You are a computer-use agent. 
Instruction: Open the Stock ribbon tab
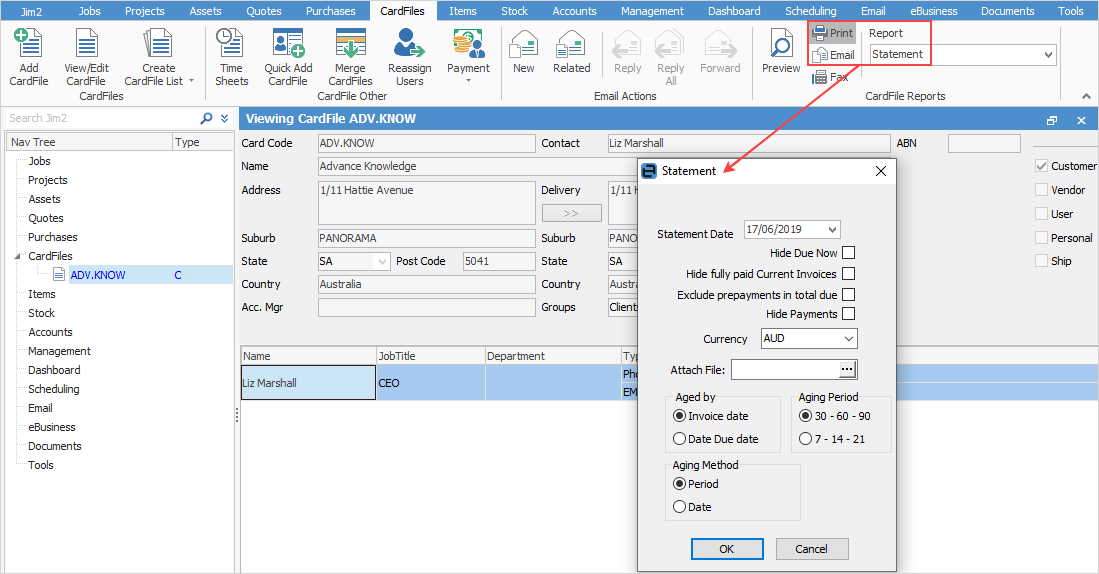tap(514, 11)
